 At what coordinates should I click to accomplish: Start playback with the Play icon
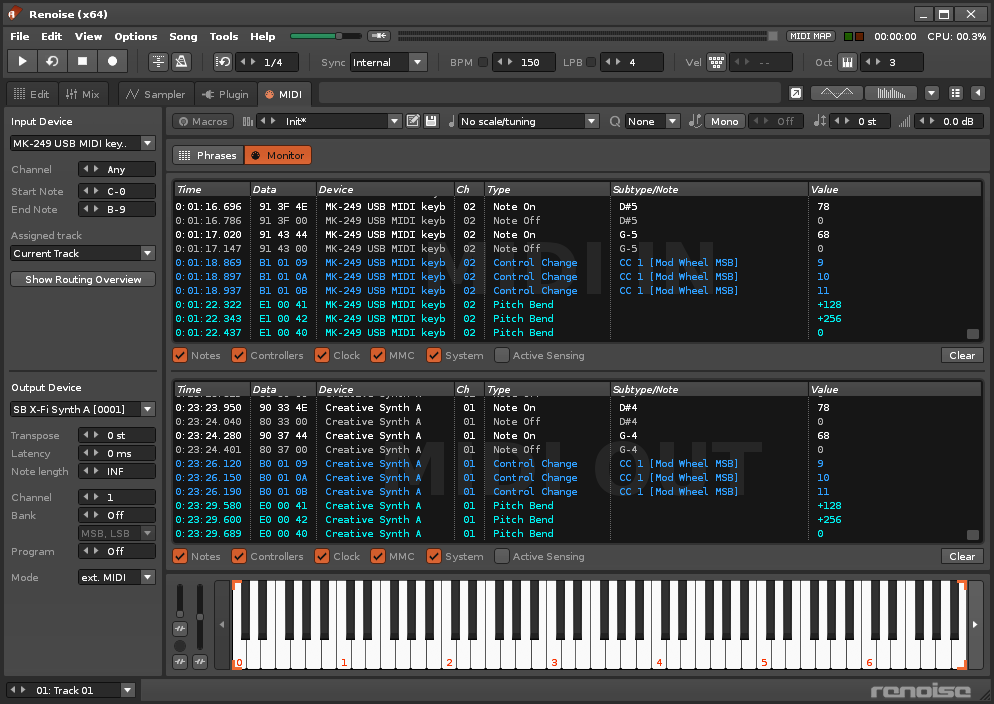coord(22,61)
